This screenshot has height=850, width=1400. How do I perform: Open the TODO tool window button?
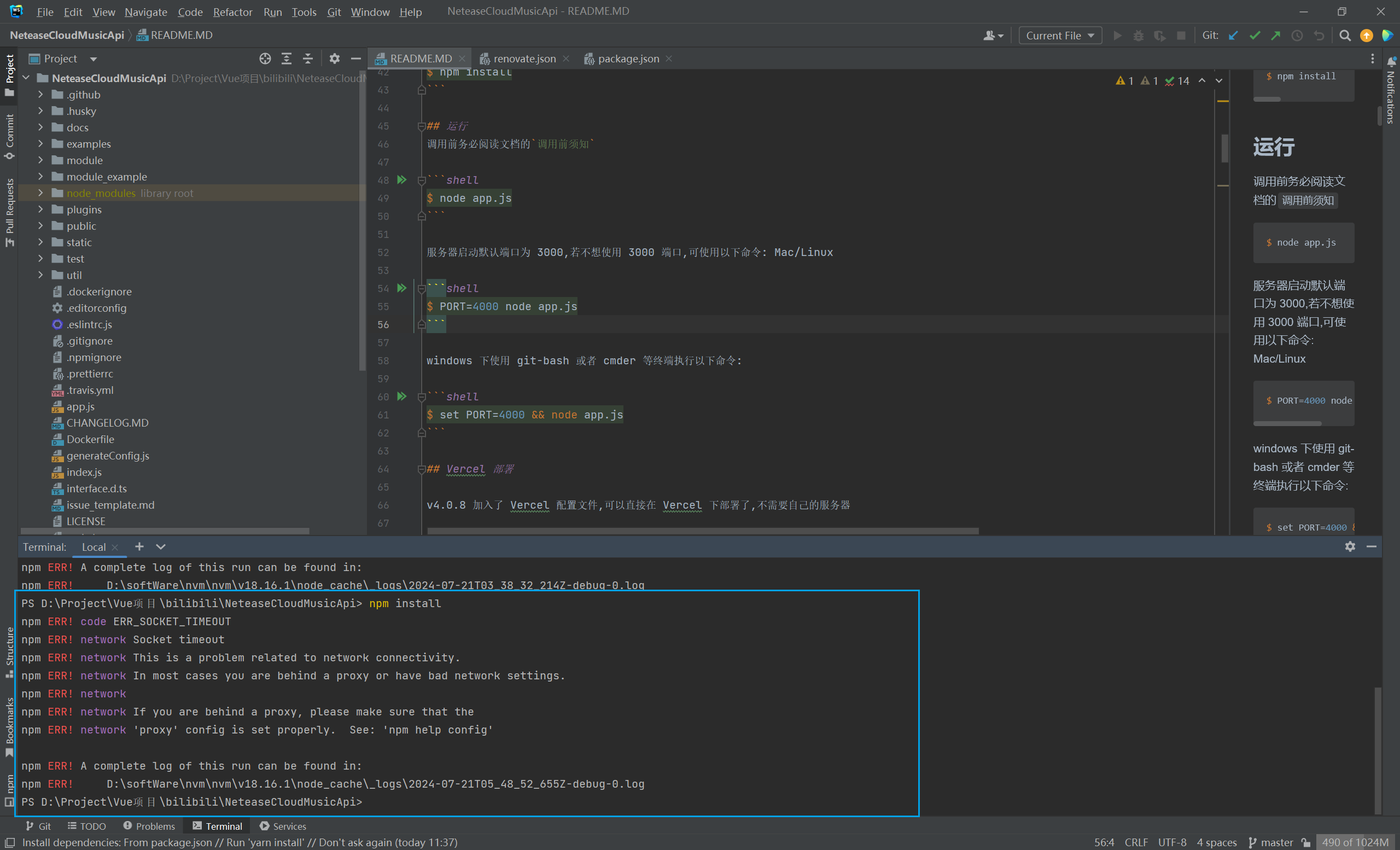pos(86,825)
